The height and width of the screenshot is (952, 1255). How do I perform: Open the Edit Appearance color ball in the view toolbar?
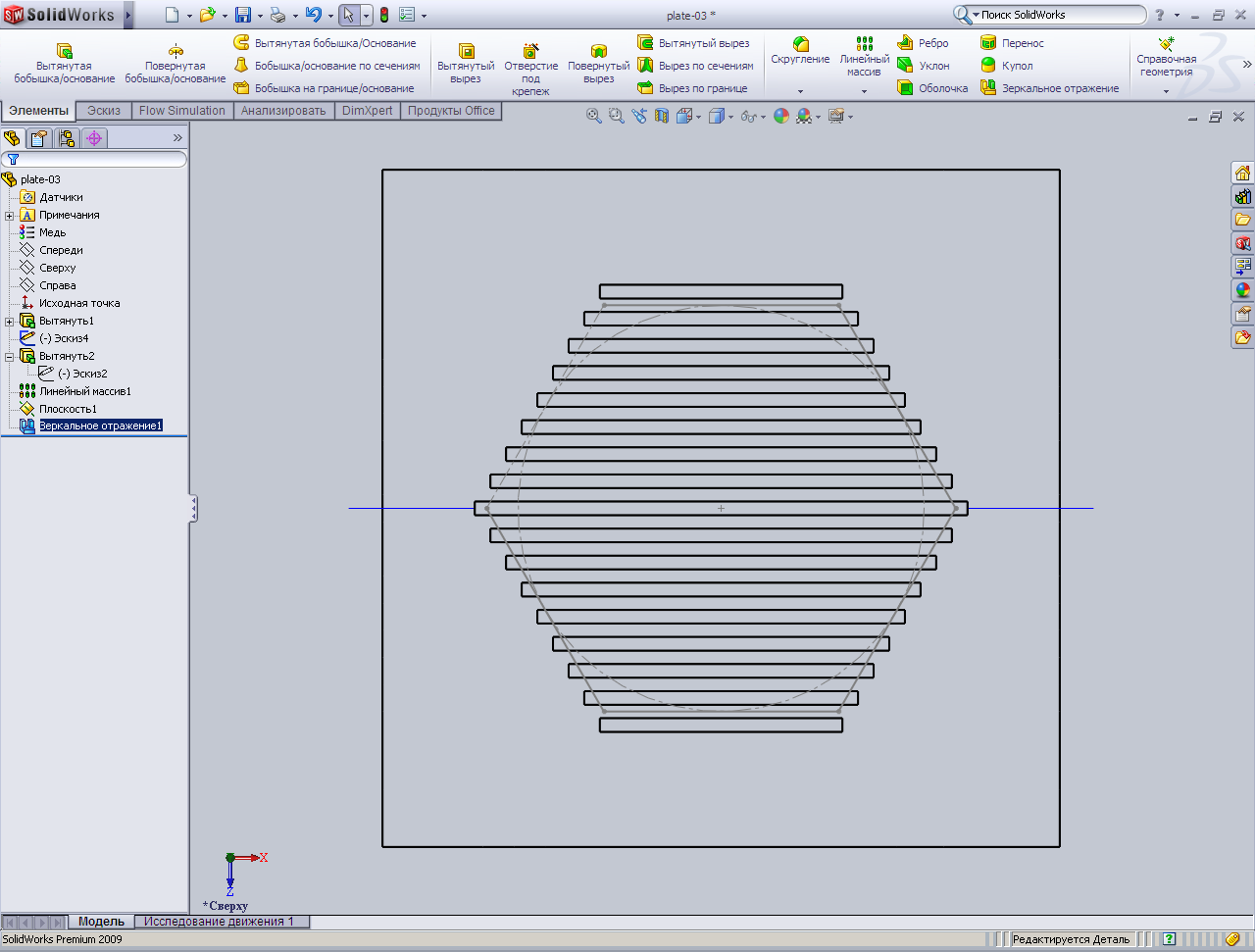click(781, 116)
